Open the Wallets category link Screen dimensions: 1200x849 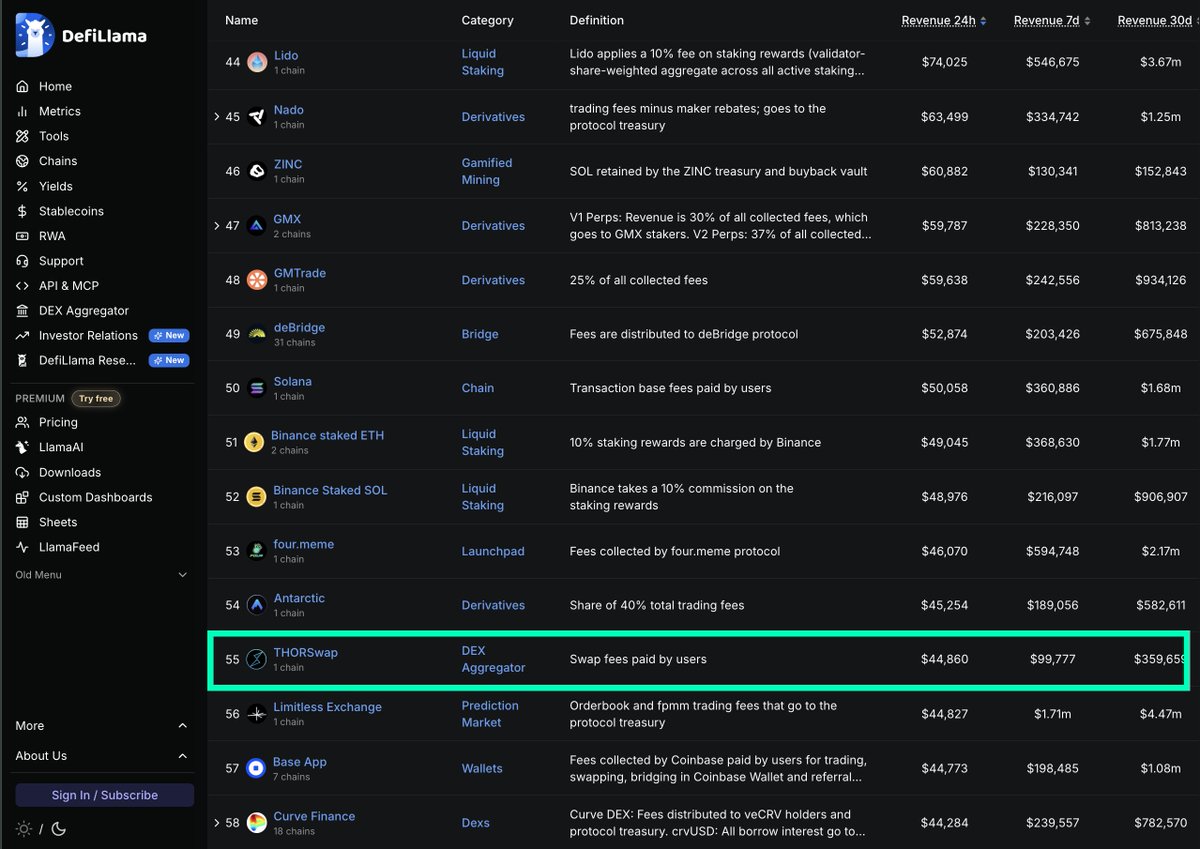point(482,768)
